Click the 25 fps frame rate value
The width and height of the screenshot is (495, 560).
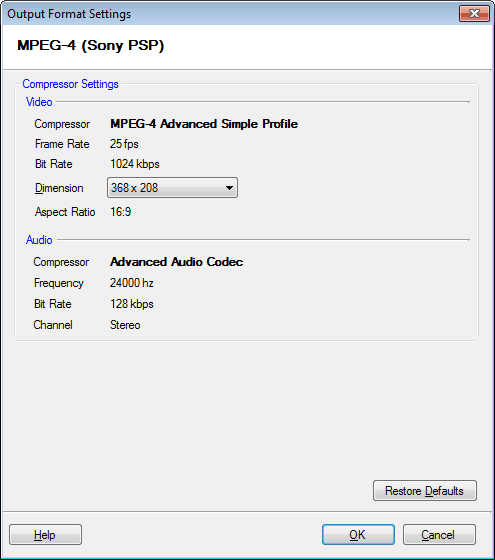coord(124,144)
